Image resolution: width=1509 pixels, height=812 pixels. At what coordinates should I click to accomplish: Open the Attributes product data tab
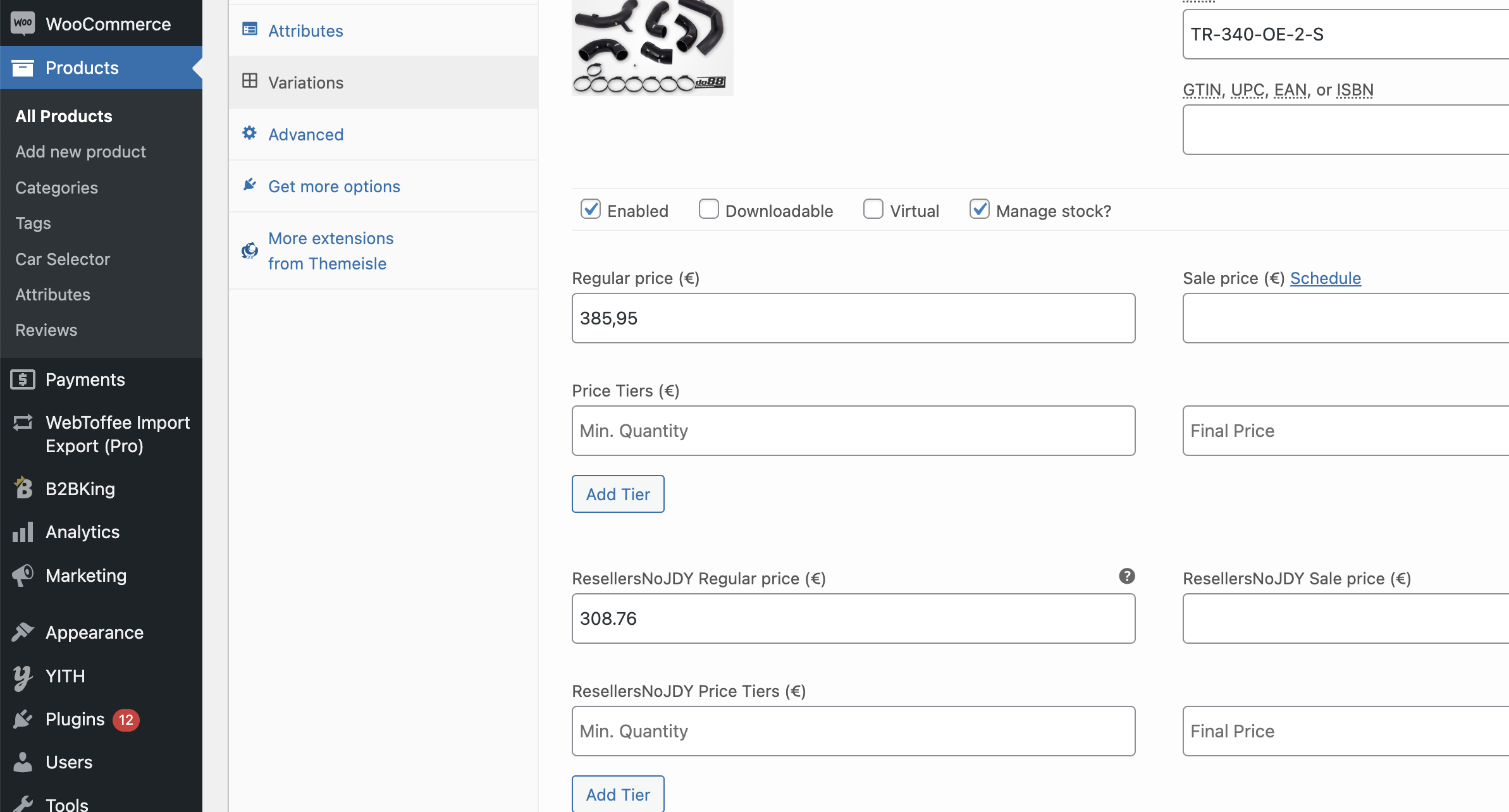[383, 30]
